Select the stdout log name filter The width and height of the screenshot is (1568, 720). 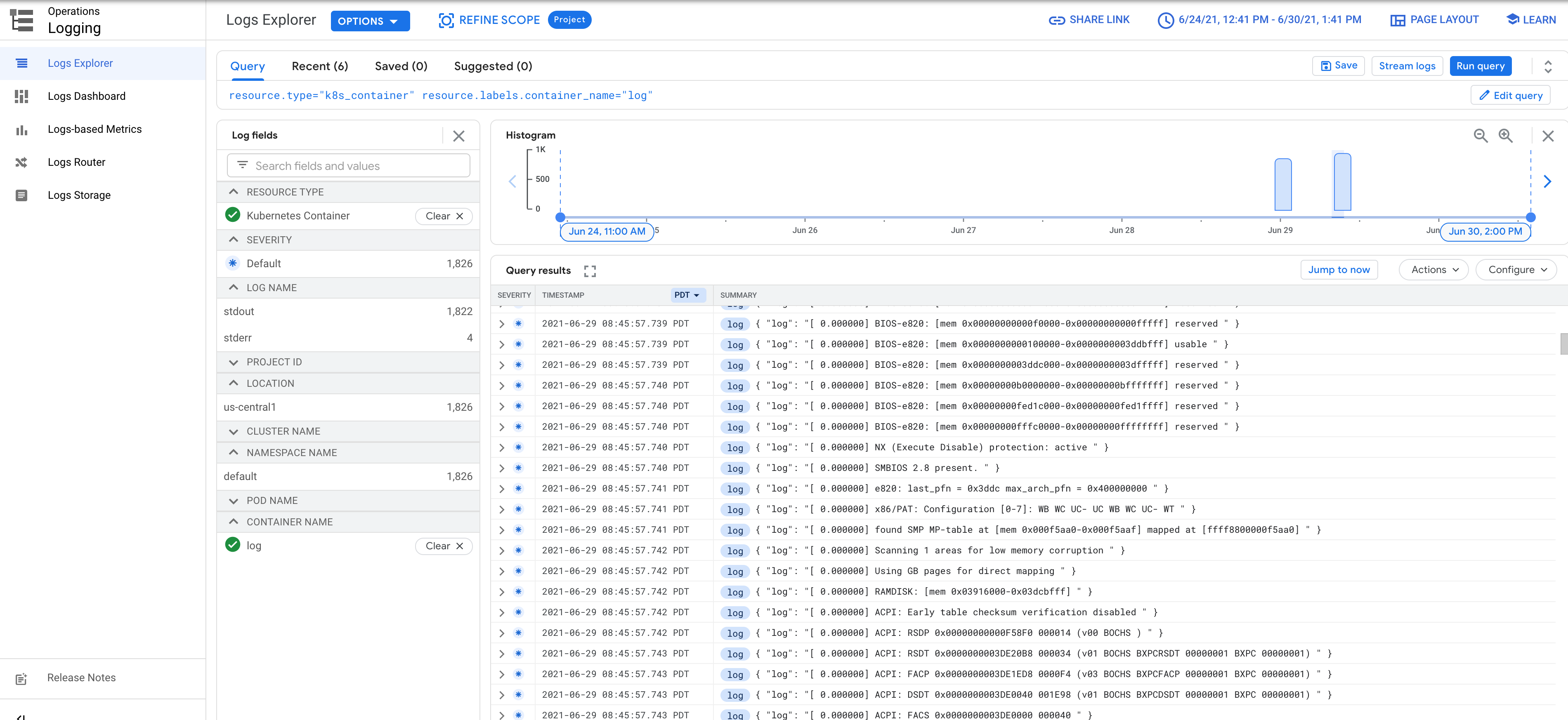pyautogui.click(x=239, y=311)
